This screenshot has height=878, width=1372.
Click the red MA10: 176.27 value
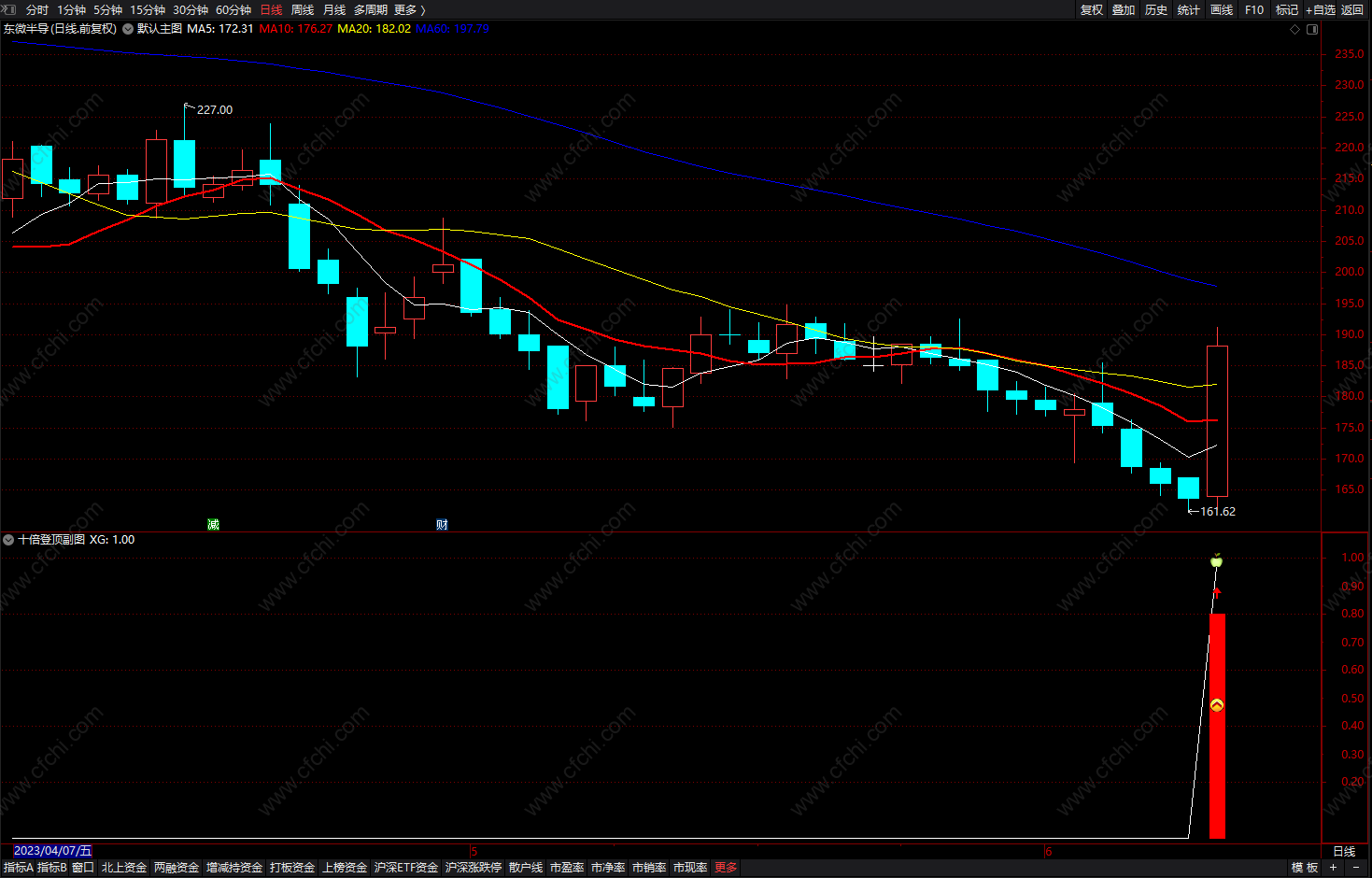[296, 29]
